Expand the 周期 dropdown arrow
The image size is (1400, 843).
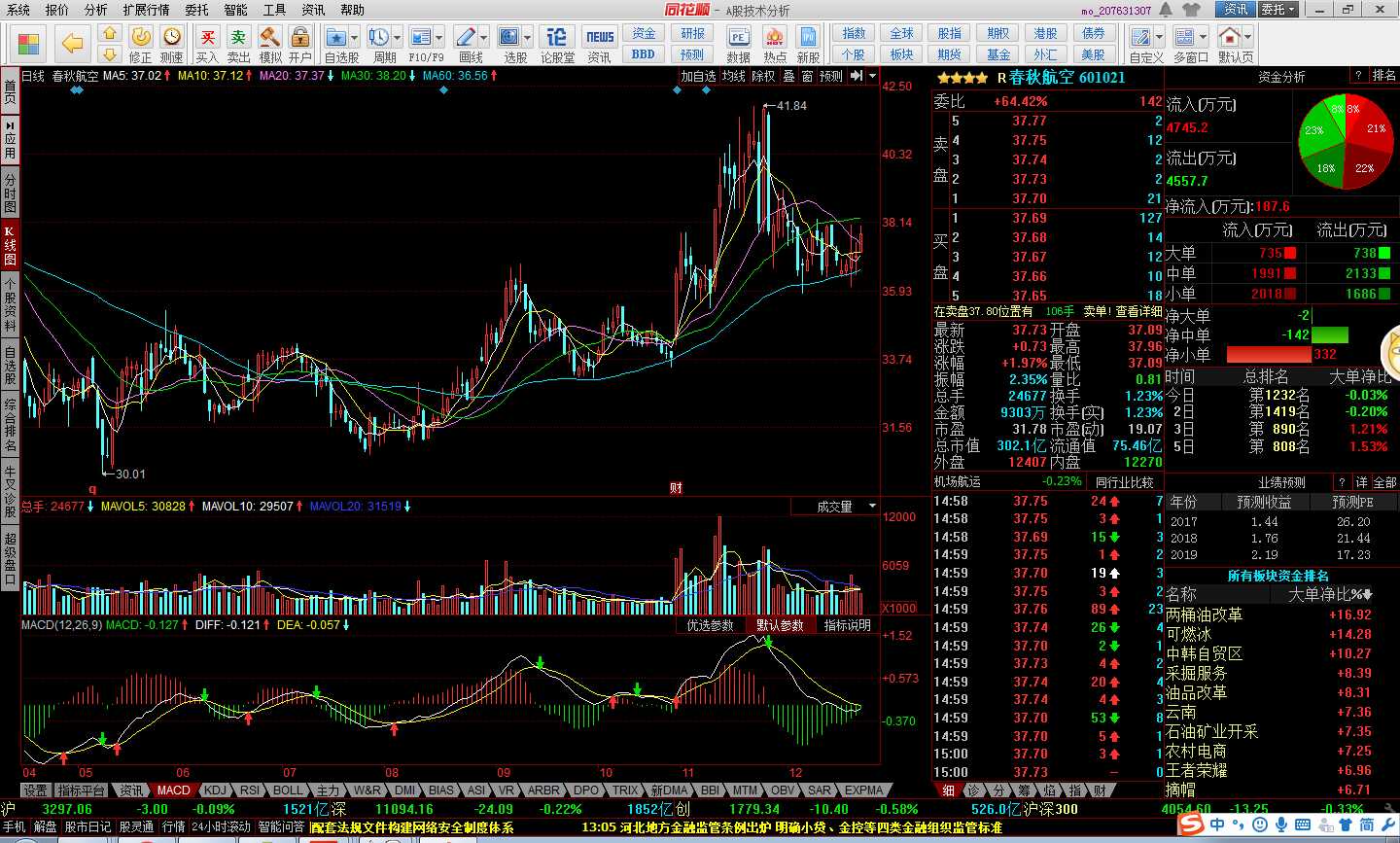click(x=396, y=38)
